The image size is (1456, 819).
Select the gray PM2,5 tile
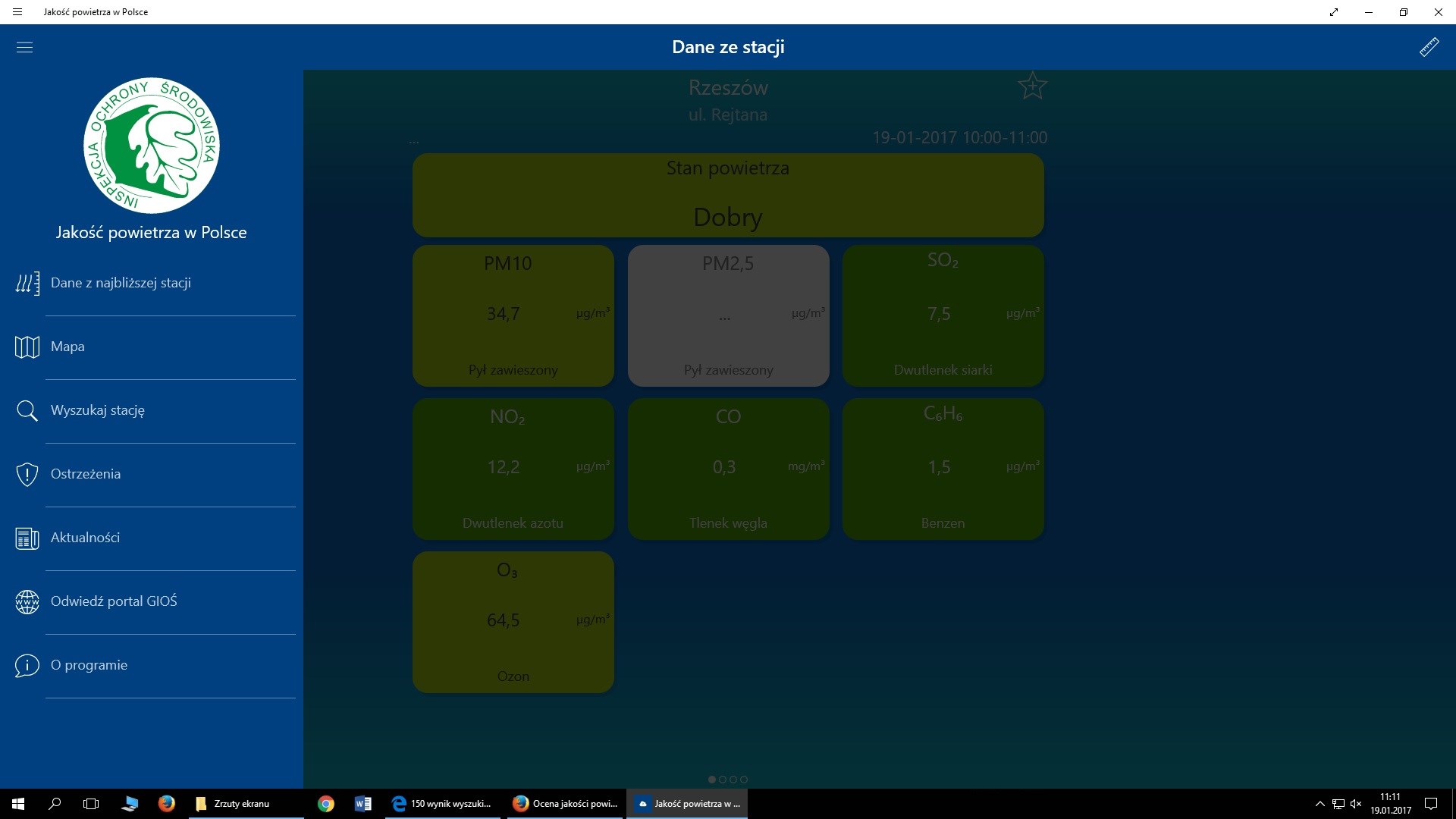click(728, 315)
